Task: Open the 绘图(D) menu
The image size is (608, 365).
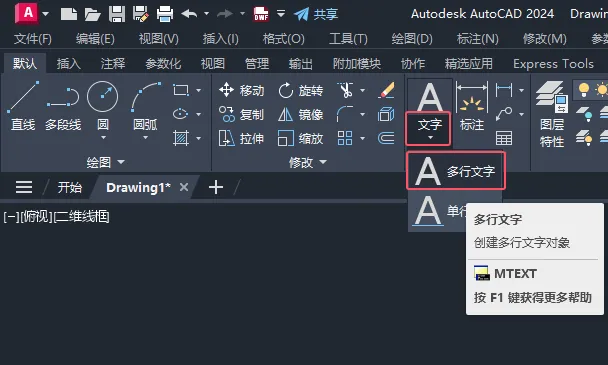Action: point(412,39)
